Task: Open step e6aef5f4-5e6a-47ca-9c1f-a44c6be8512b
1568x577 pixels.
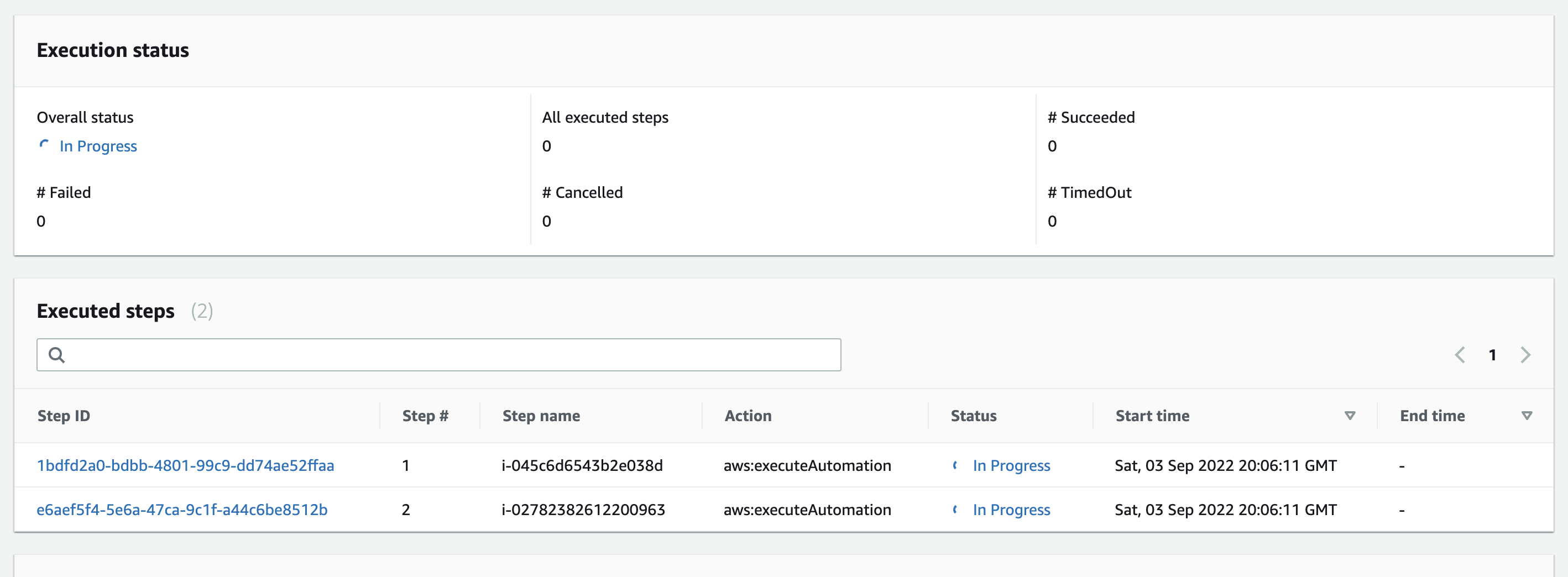Action: click(x=182, y=510)
